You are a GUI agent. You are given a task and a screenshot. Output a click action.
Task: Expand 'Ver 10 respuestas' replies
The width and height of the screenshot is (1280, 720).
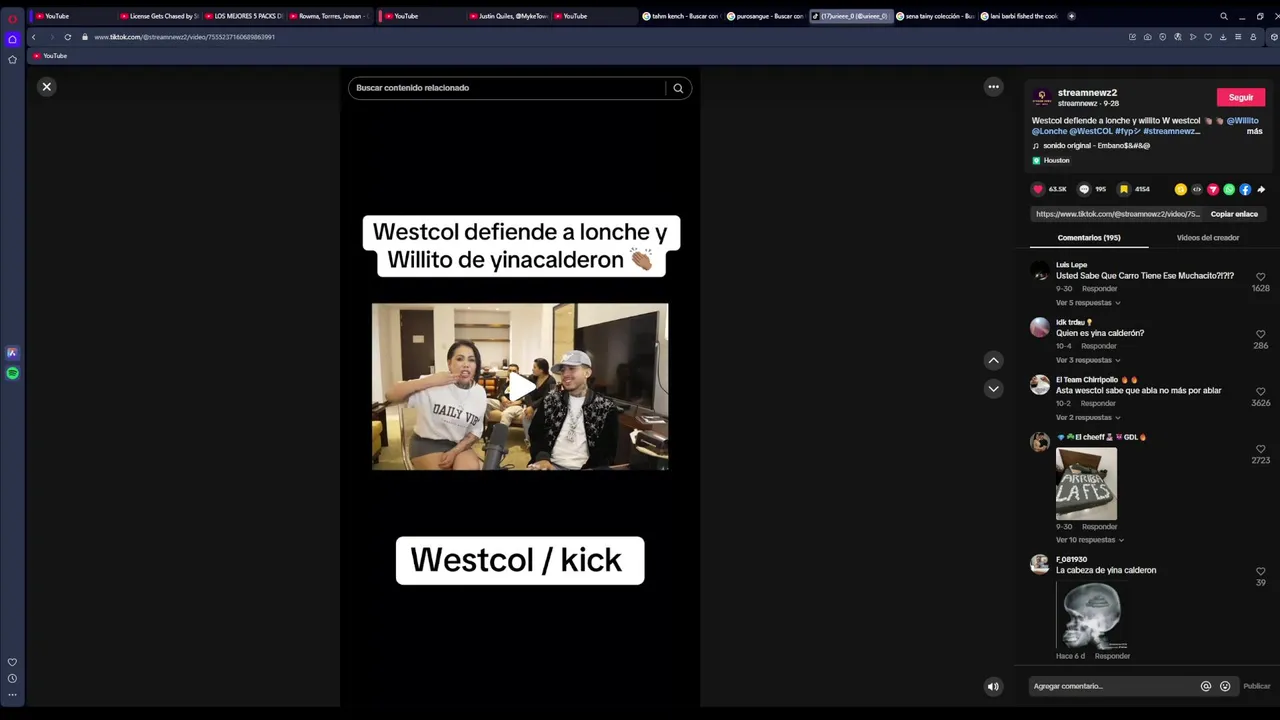(x=1090, y=540)
